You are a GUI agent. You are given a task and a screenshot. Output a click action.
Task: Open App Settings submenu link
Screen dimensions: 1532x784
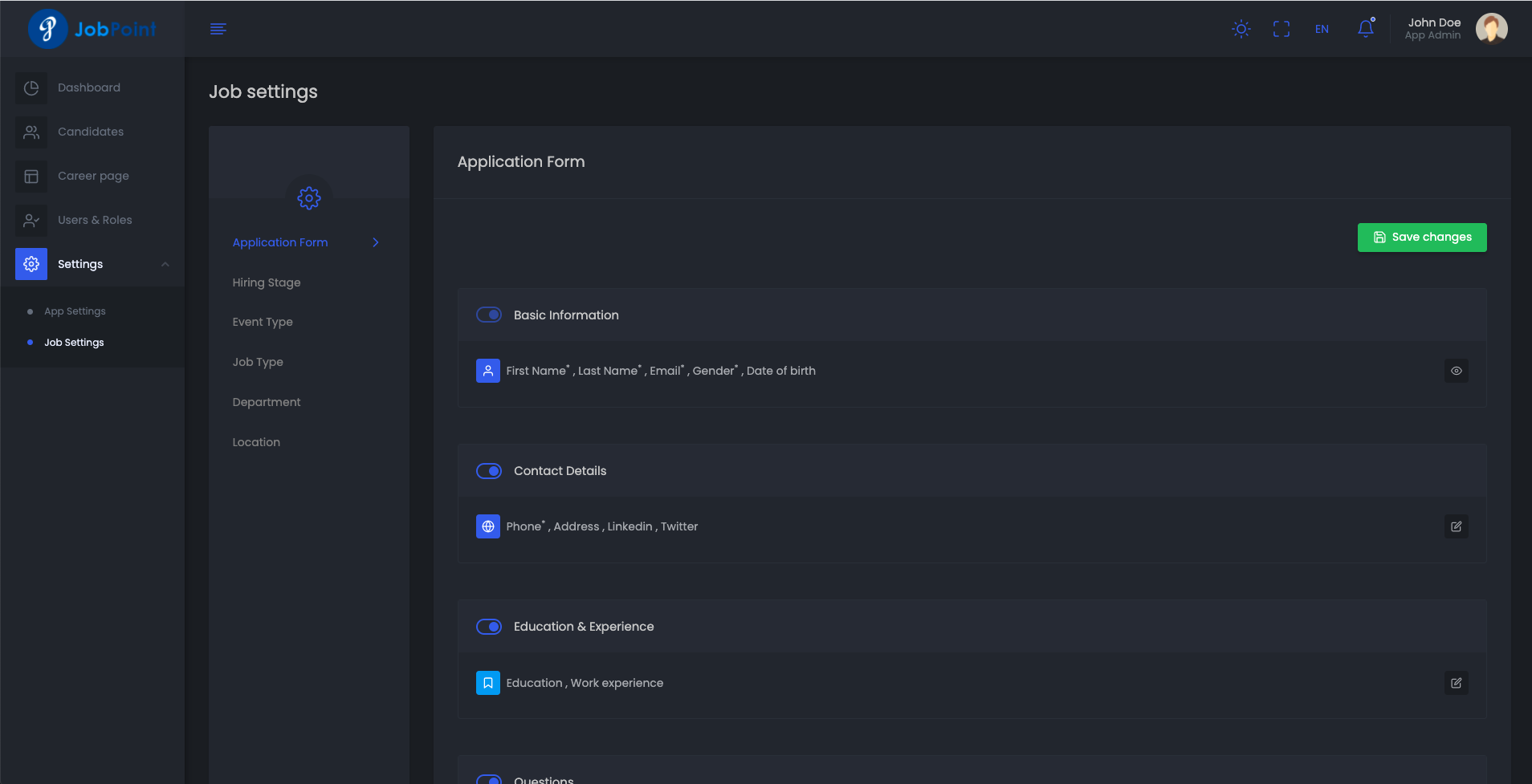(x=75, y=311)
